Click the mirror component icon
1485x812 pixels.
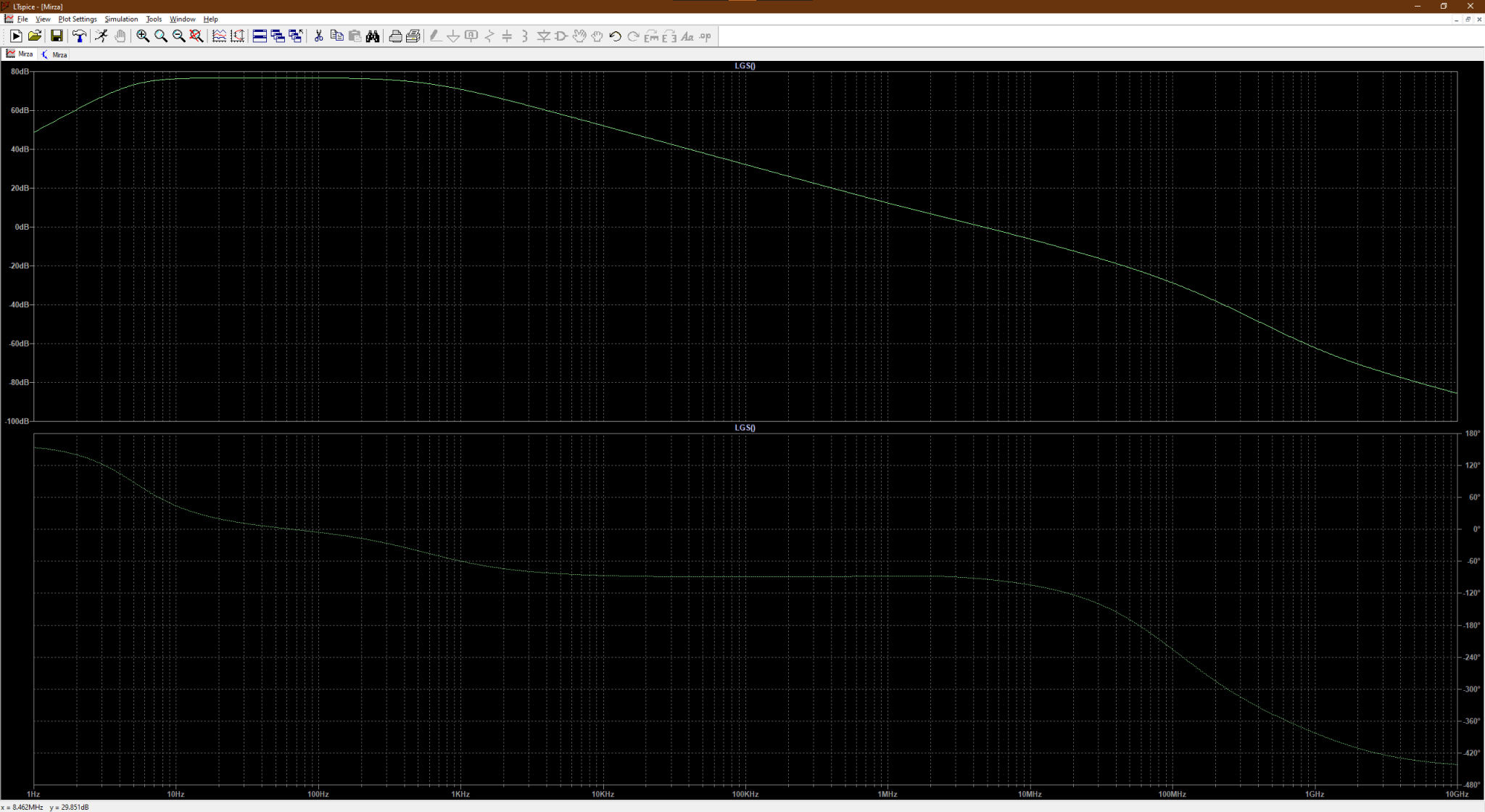coord(669,36)
